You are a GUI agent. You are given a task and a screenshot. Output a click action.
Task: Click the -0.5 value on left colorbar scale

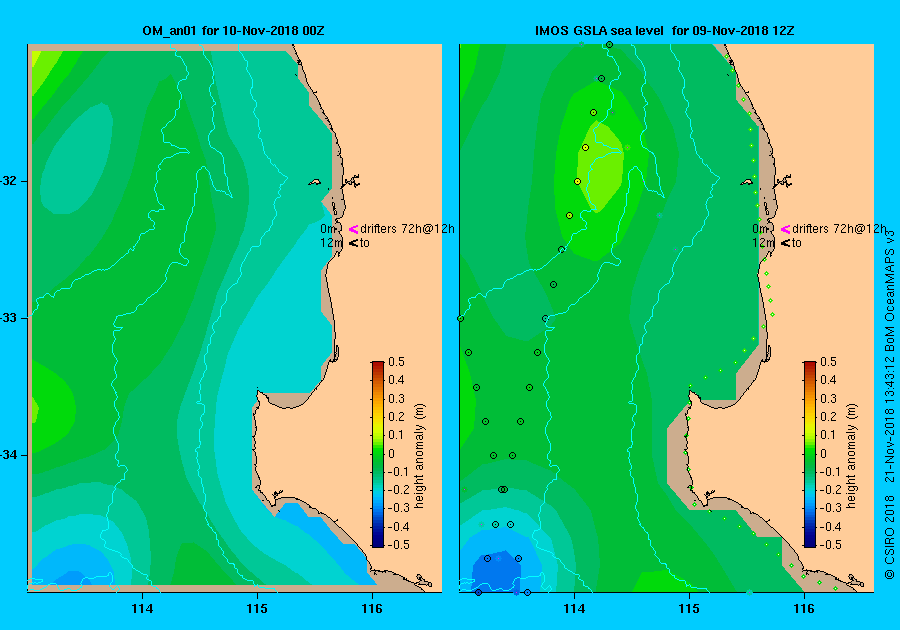click(398, 545)
